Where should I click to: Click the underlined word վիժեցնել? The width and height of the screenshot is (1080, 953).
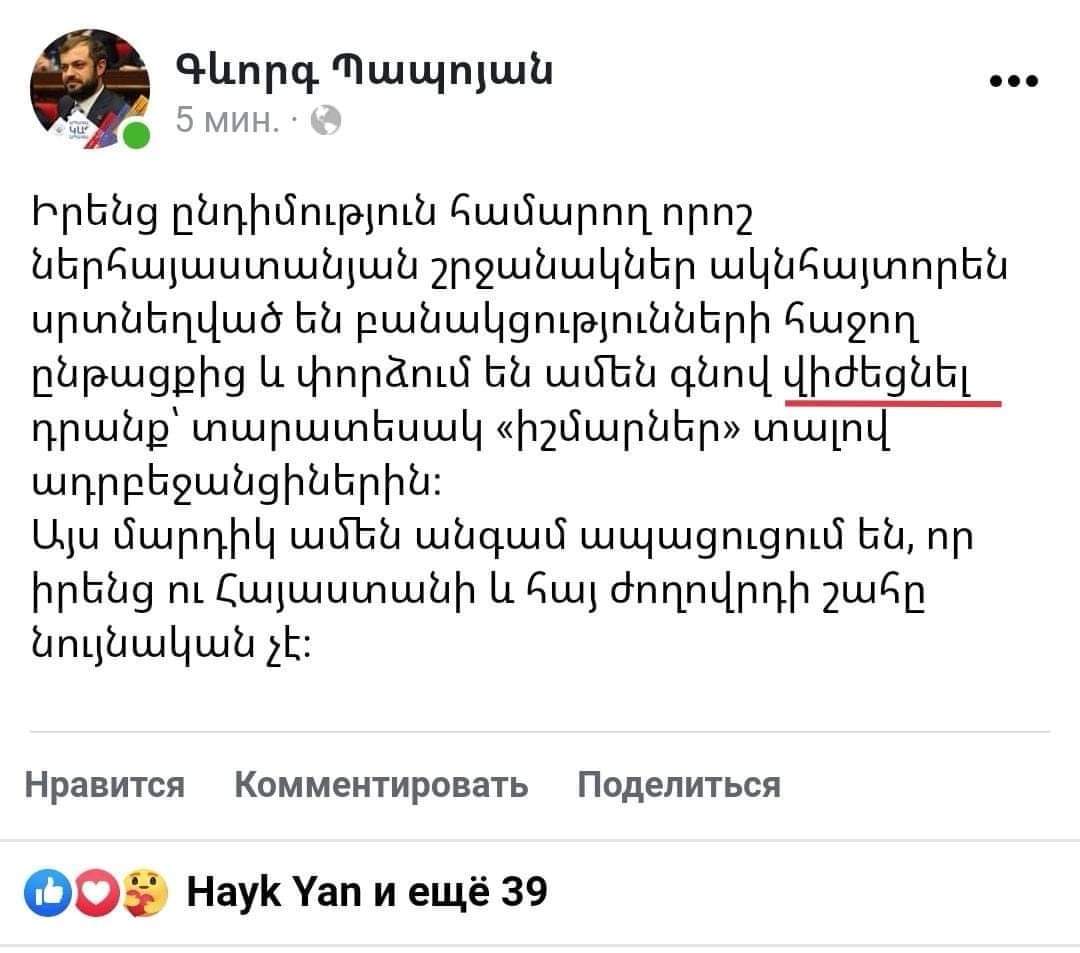881,378
